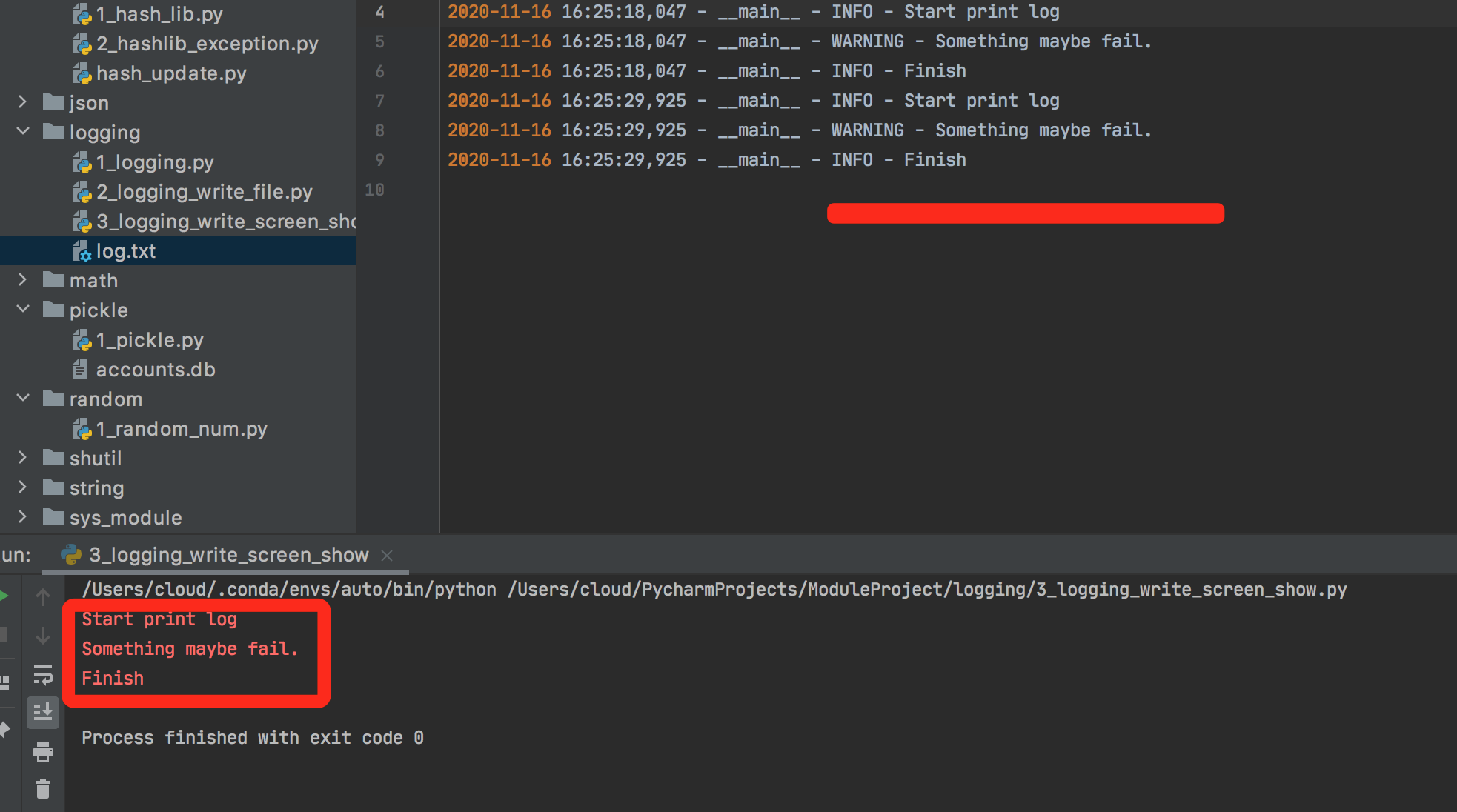Click the log.txt file icon
Image resolution: width=1457 pixels, height=812 pixels.
coord(82,252)
